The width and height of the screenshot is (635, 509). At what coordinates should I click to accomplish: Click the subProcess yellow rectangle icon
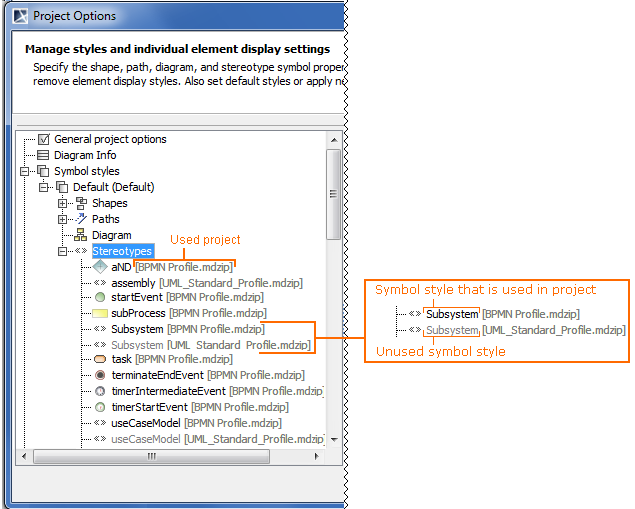[x=100, y=313]
